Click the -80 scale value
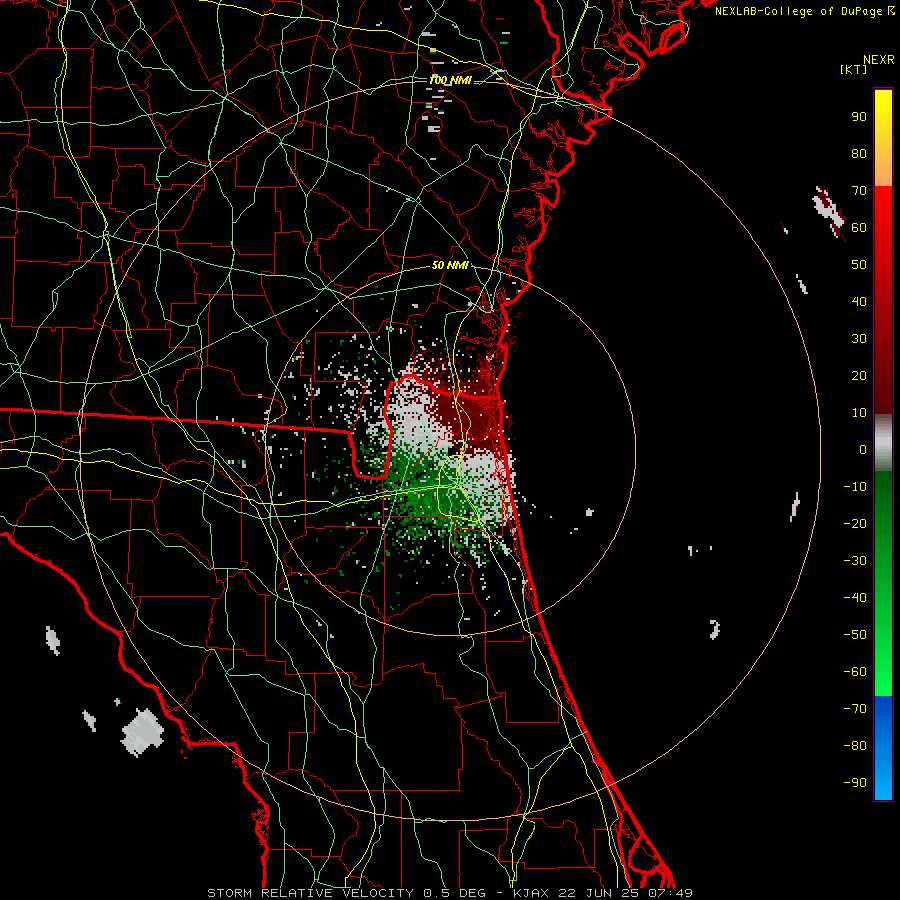 coord(855,746)
